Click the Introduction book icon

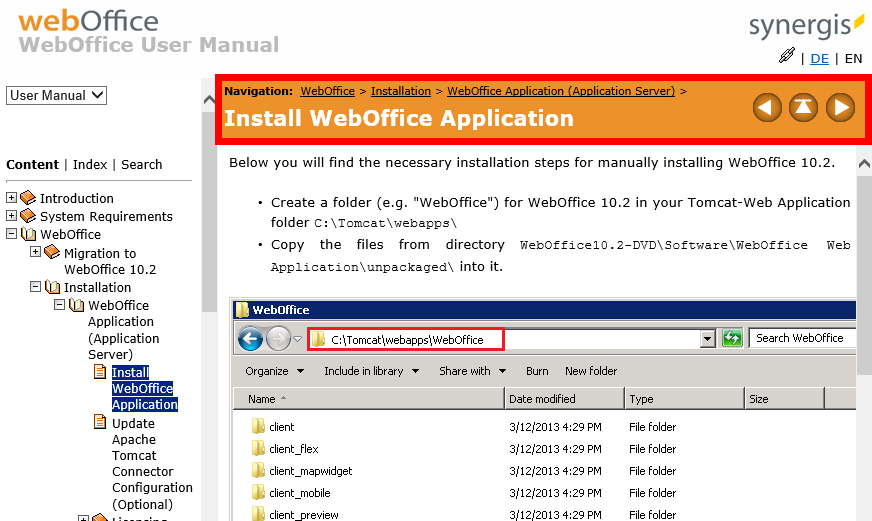(28, 198)
